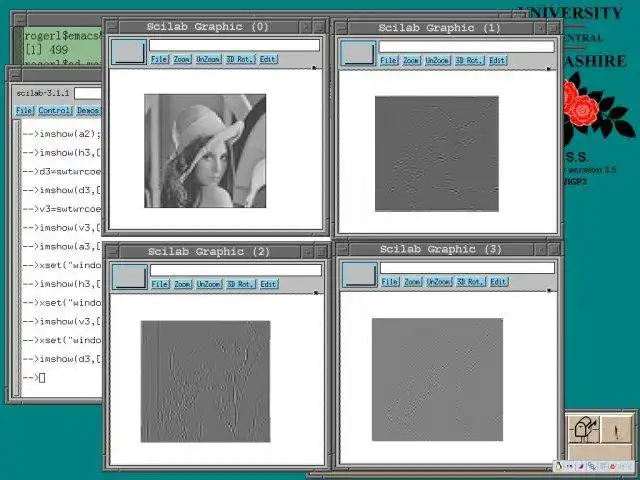640x480 pixels.
Task: Click 3D Rot. in Scilab Graphic (0)
Action: click(240, 59)
